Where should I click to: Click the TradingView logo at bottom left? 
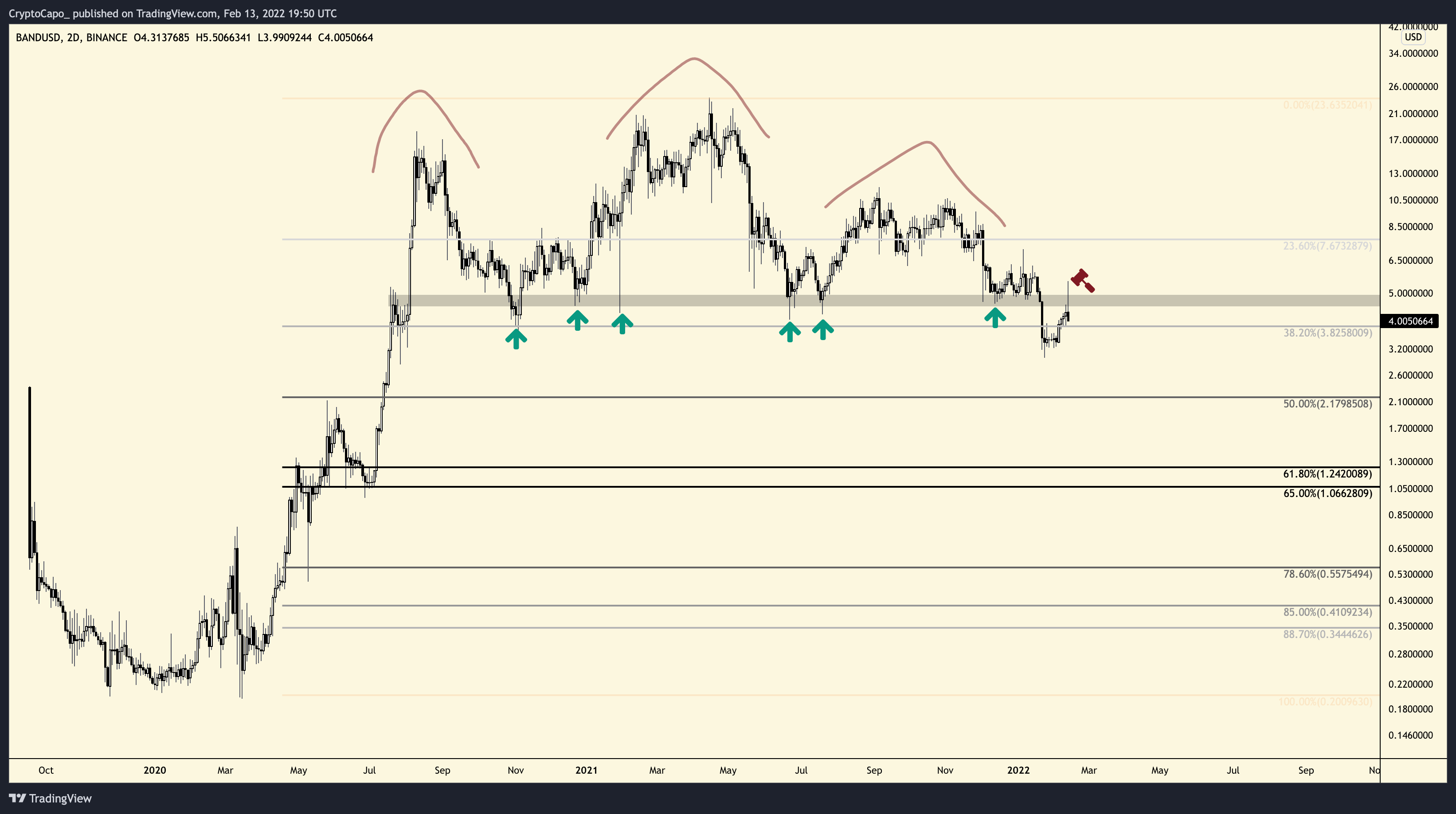[50, 798]
